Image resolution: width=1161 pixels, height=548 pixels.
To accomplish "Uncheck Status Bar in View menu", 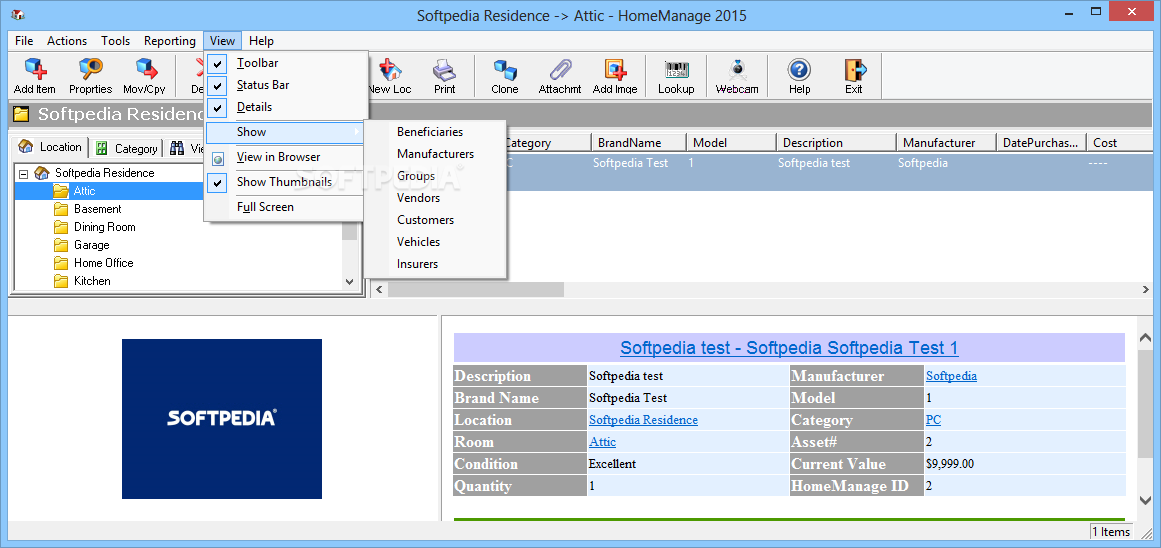I will point(217,85).
